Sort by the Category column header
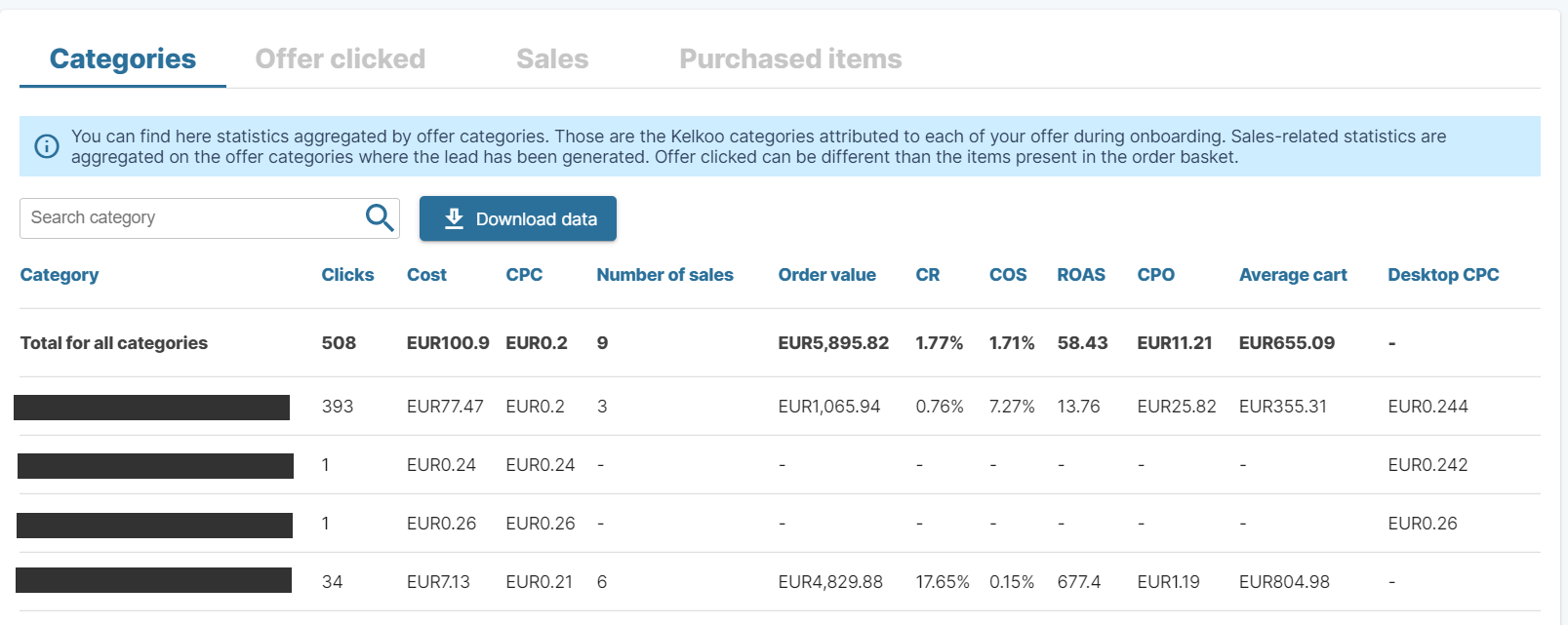 pos(60,275)
